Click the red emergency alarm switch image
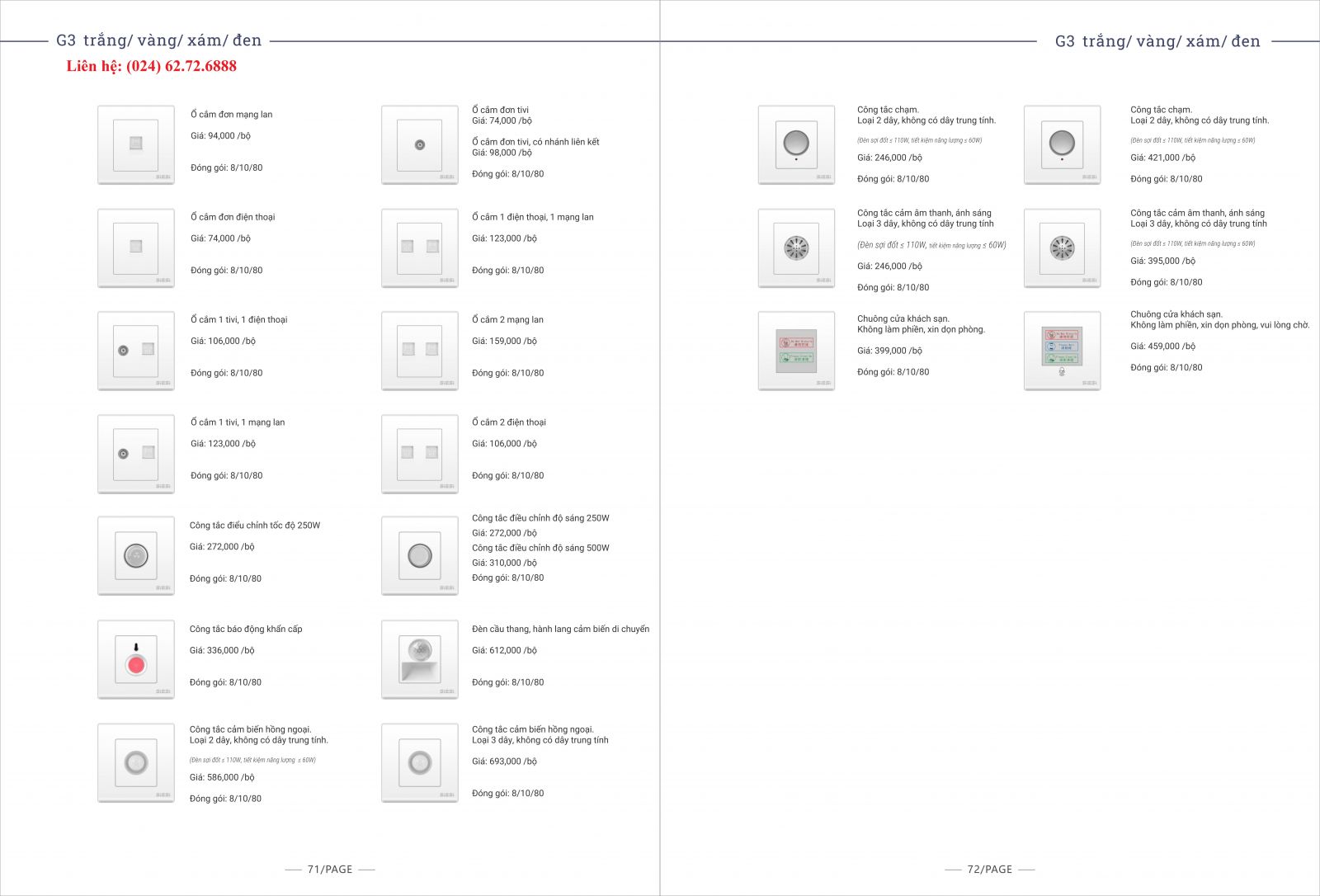This screenshot has height=896, width=1320. [x=136, y=659]
